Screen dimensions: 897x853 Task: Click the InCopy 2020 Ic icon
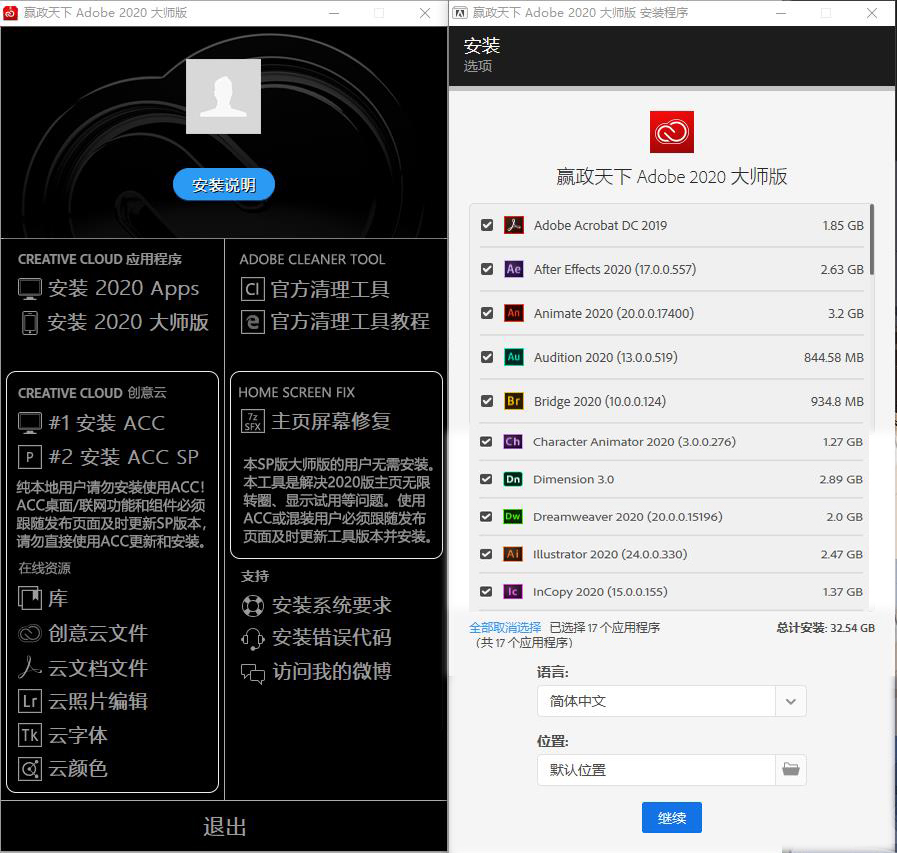pos(513,592)
